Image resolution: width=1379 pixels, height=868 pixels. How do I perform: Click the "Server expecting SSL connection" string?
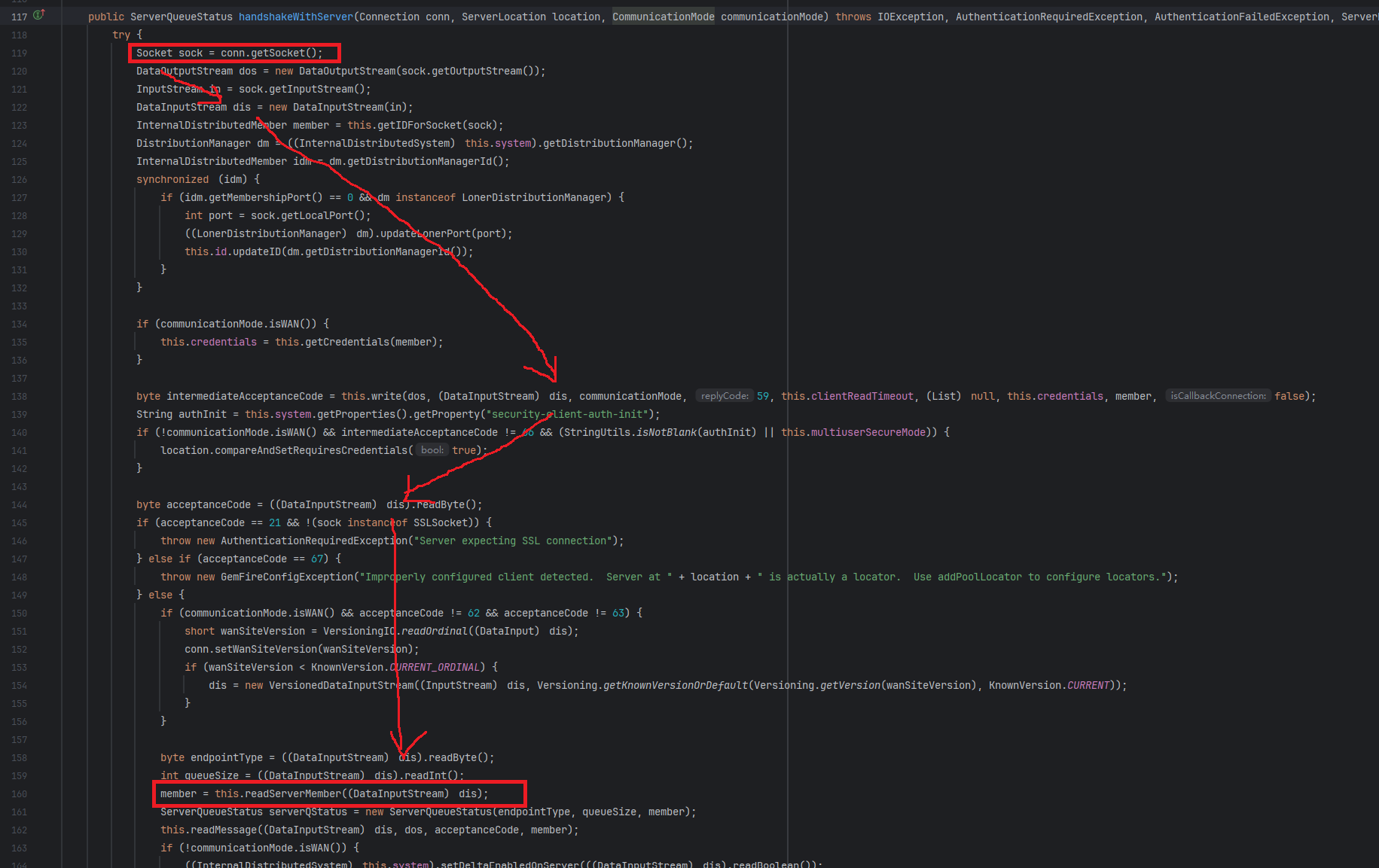[x=513, y=541]
